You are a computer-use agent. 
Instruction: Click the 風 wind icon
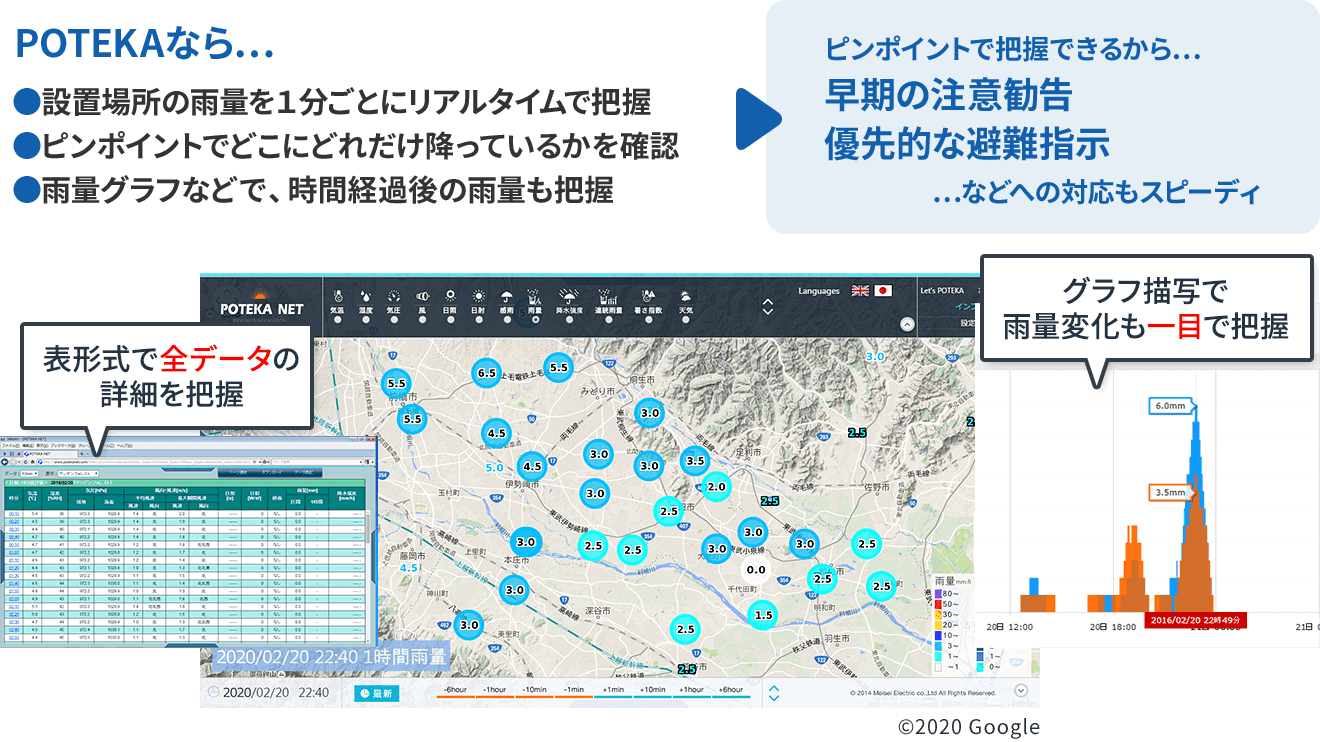coord(422,296)
